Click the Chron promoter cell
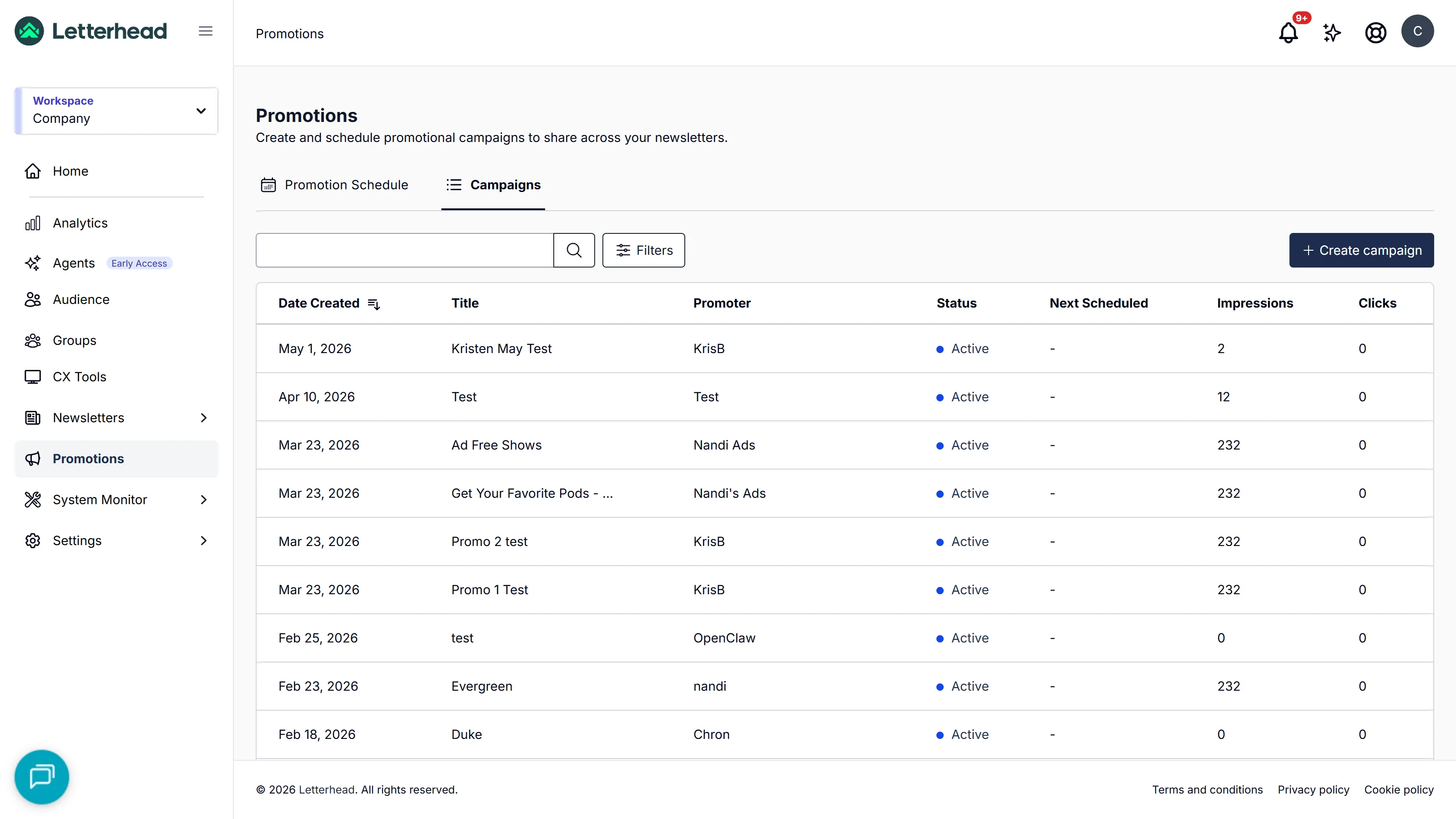 tap(711, 734)
